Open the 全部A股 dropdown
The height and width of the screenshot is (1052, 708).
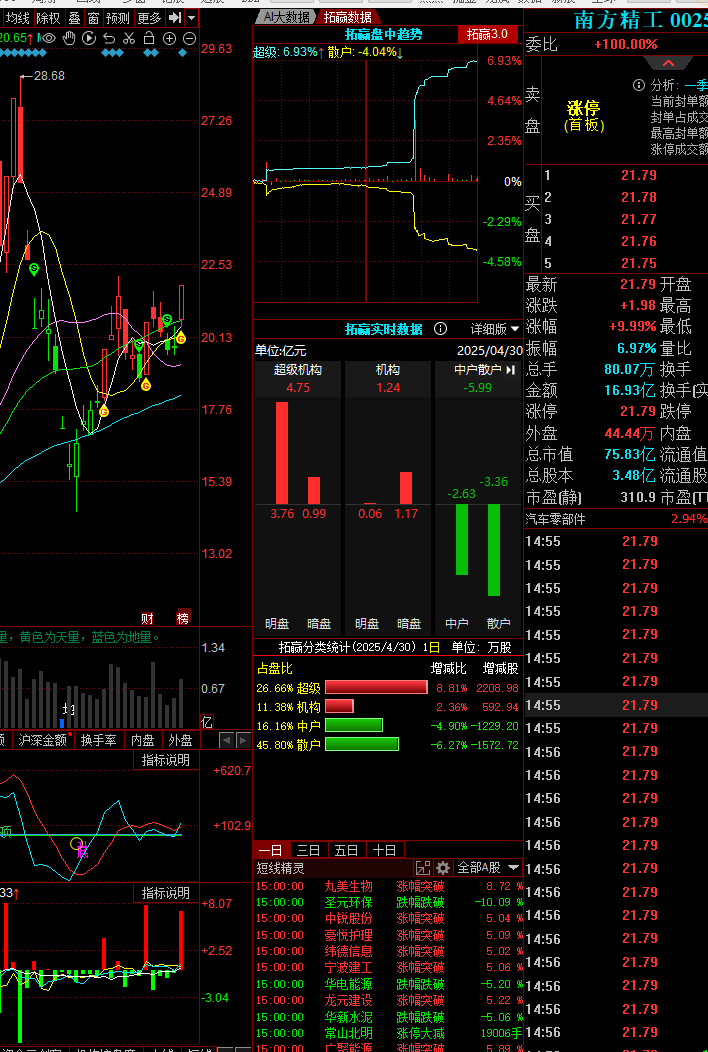[488, 867]
